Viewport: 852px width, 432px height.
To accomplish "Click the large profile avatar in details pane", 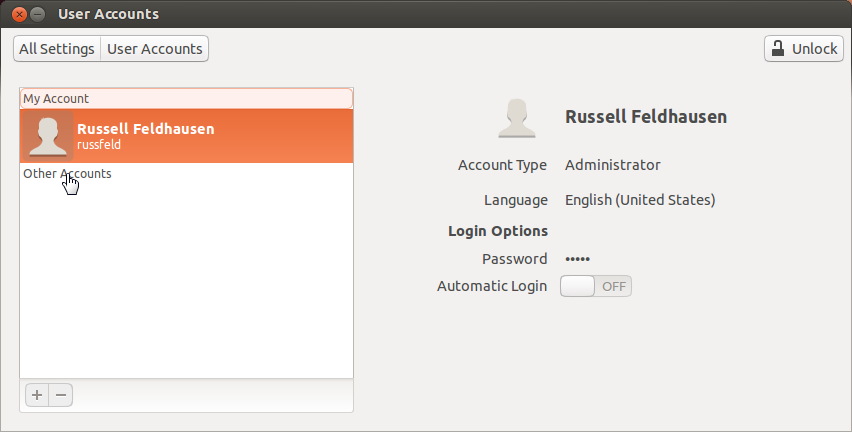I will click(x=519, y=117).
